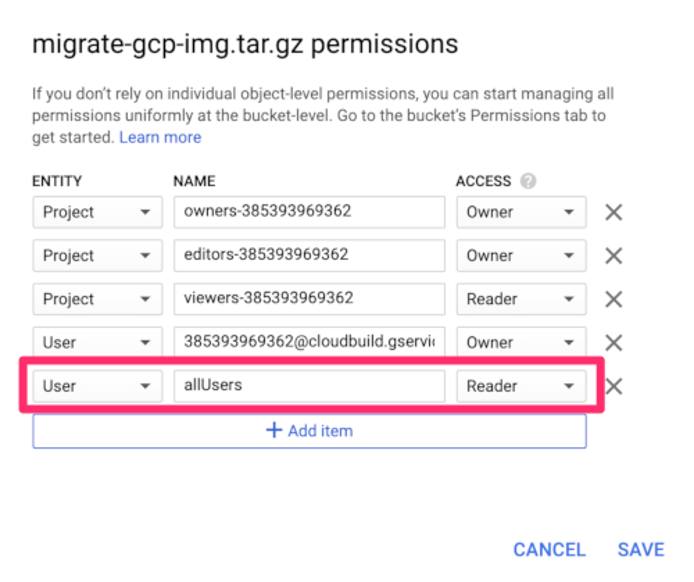Remove the owners-385393969362 permission row
The image size is (694, 582).
tap(614, 212)
